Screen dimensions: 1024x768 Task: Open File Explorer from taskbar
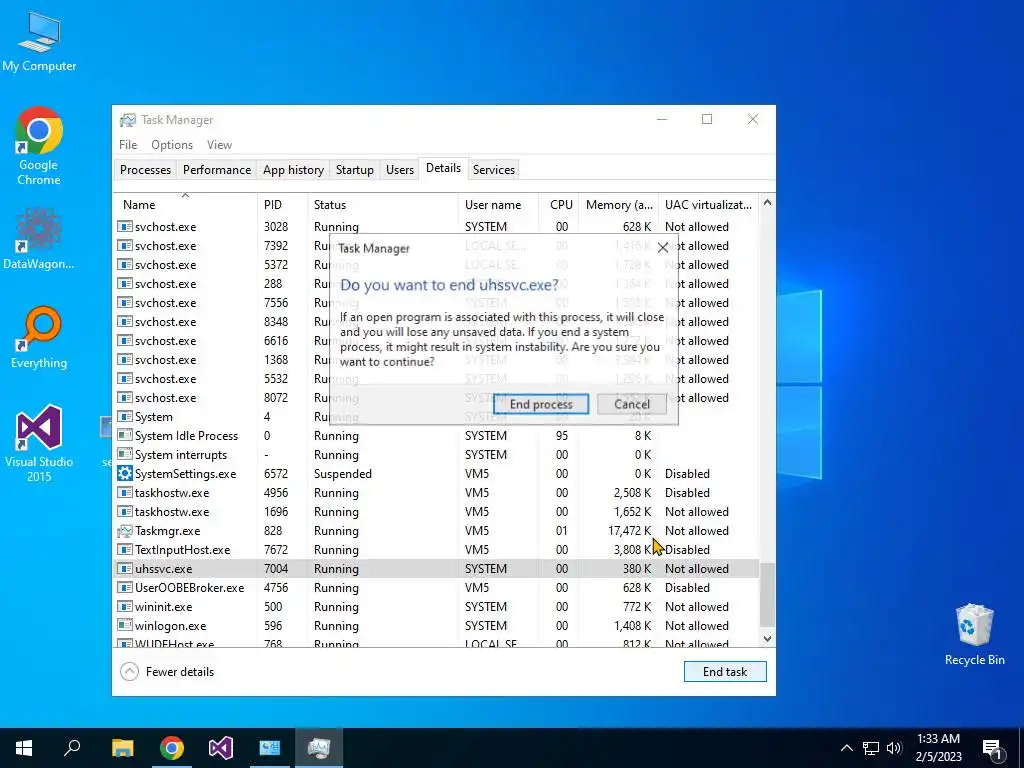coord(122,748)
